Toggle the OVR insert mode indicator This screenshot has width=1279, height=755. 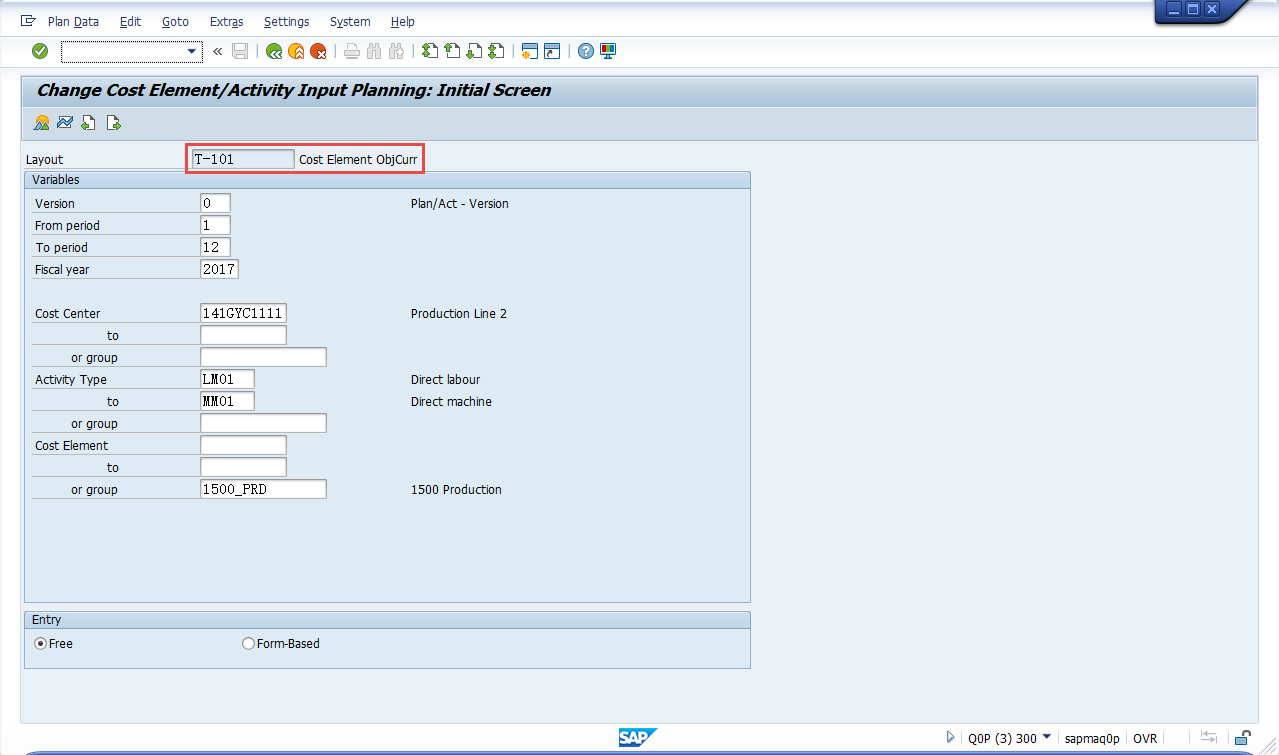1145,738
